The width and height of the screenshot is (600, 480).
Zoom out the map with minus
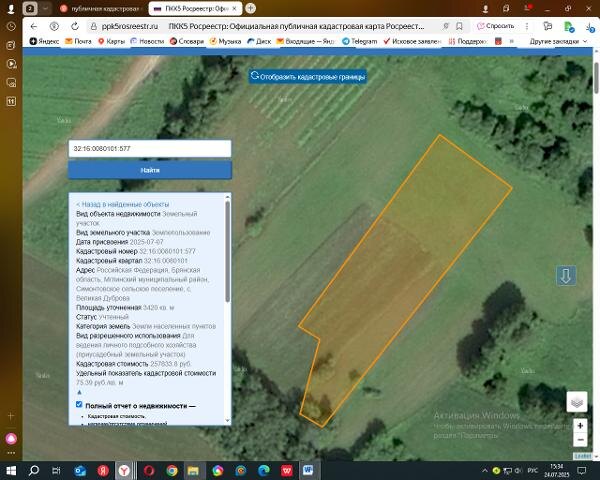[x=580, y=439]
